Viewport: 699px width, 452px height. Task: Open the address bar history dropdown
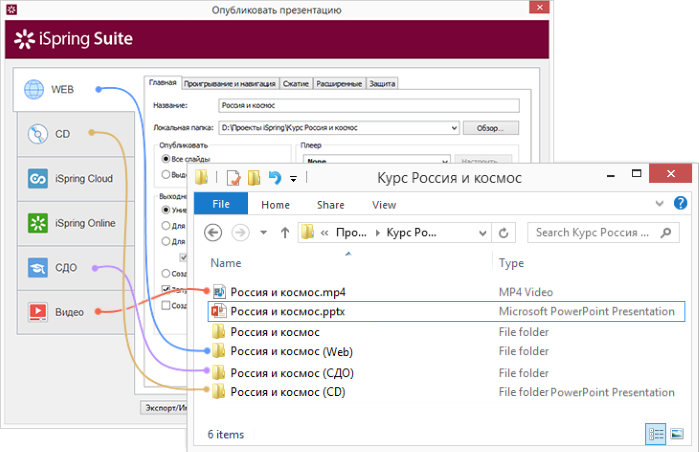coord(482,233)
